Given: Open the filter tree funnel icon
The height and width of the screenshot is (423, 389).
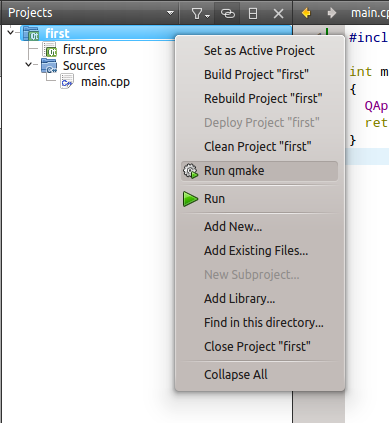Looking at the screenshot, I should tap(200, 14).
